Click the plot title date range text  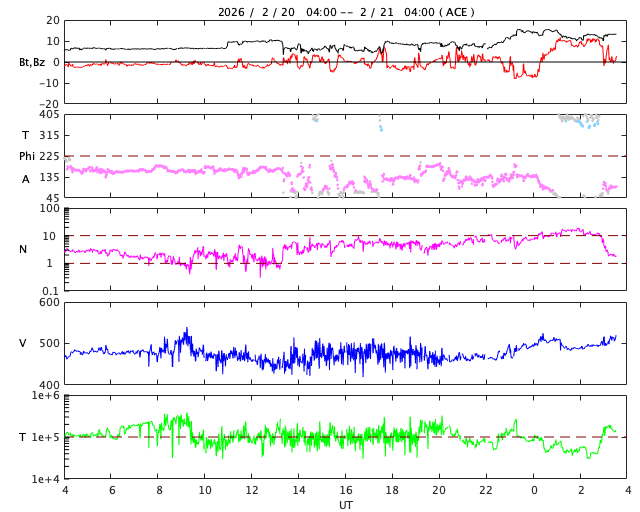point(346,12)
